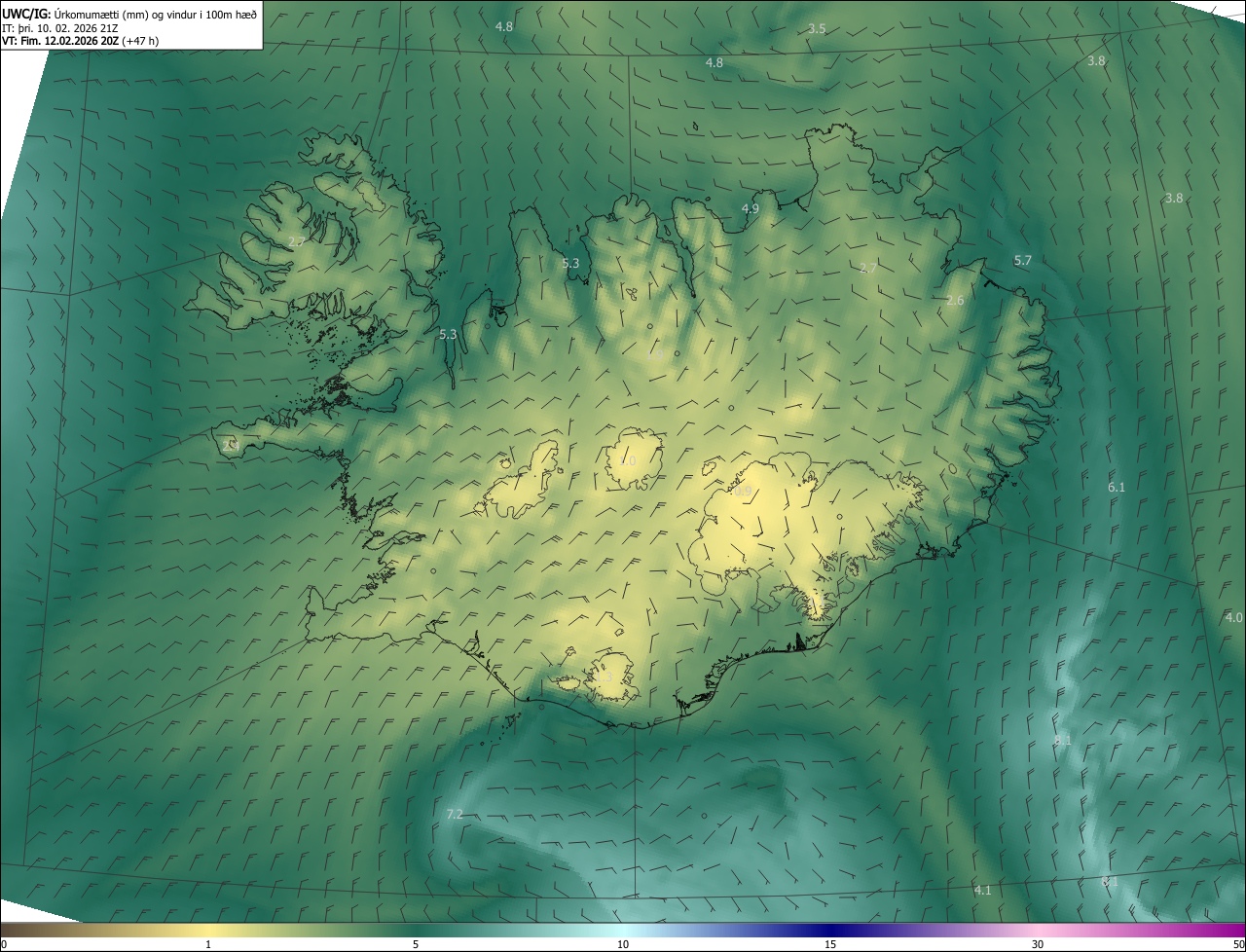The image size is (1246, 952).
Task: Click the 30 tick on the color scale
Action: [x=1038, y=944]
